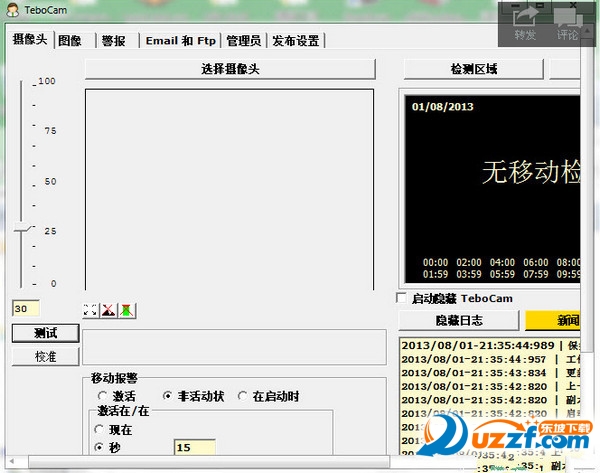
Task: Click the 转发 share arrow icon
Action: point(525,18)
